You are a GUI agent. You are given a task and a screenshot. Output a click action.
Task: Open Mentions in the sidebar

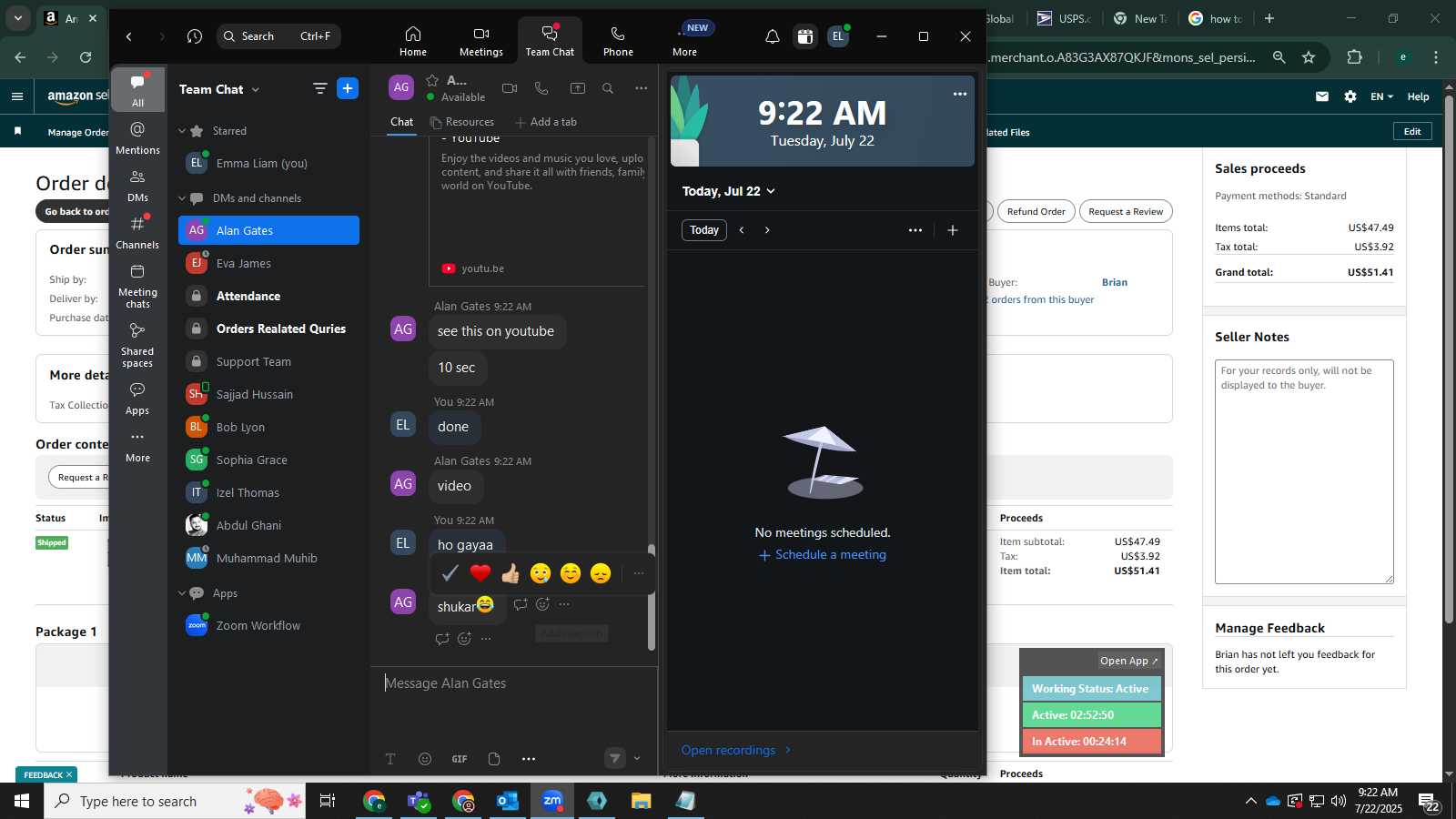coord(138,137)
